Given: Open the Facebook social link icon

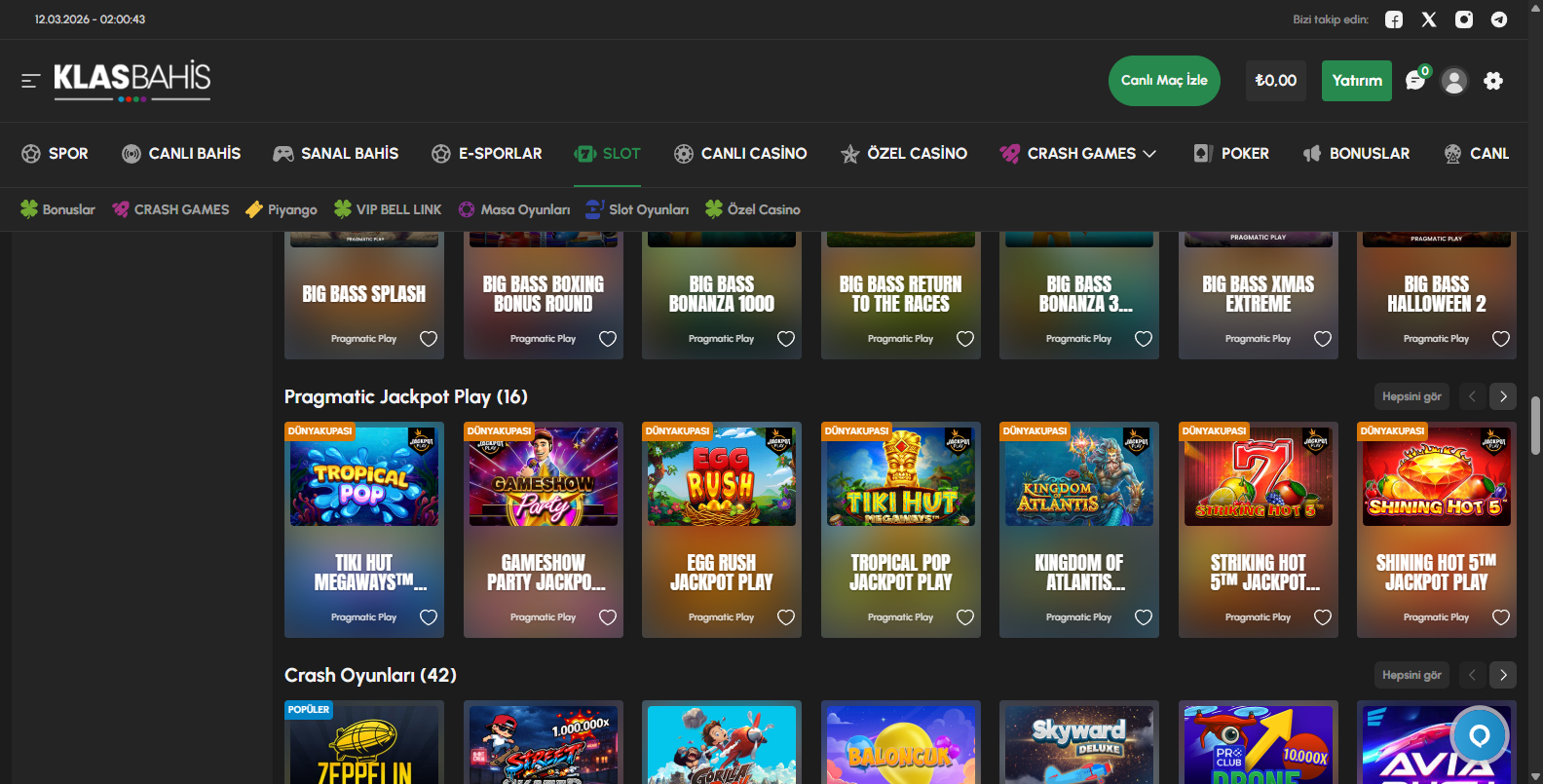Looking at the screenshot, I should point(1394,19).
